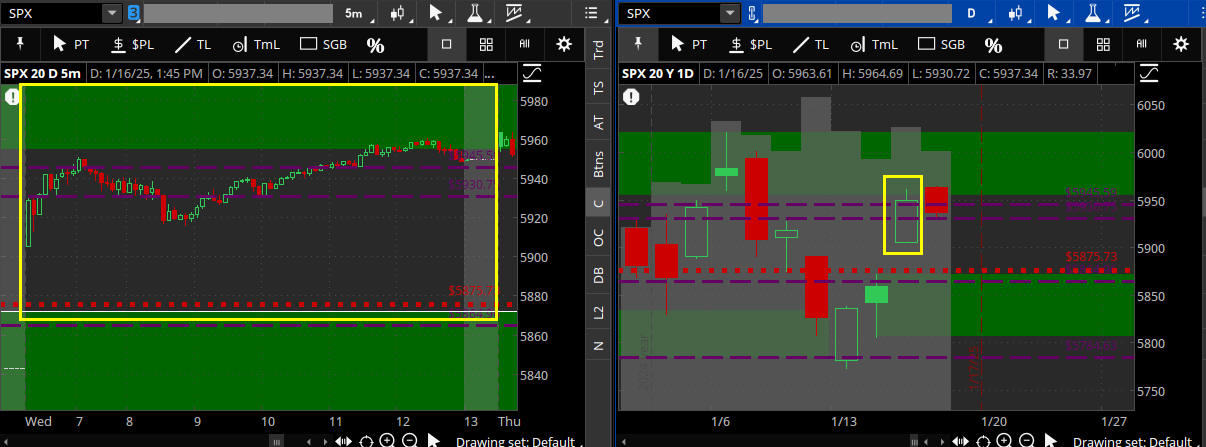The width and height of the screenshot is (1206, 447).
Task: Open chart settings gear in right chart
Action: click(x=1181, y=45)
